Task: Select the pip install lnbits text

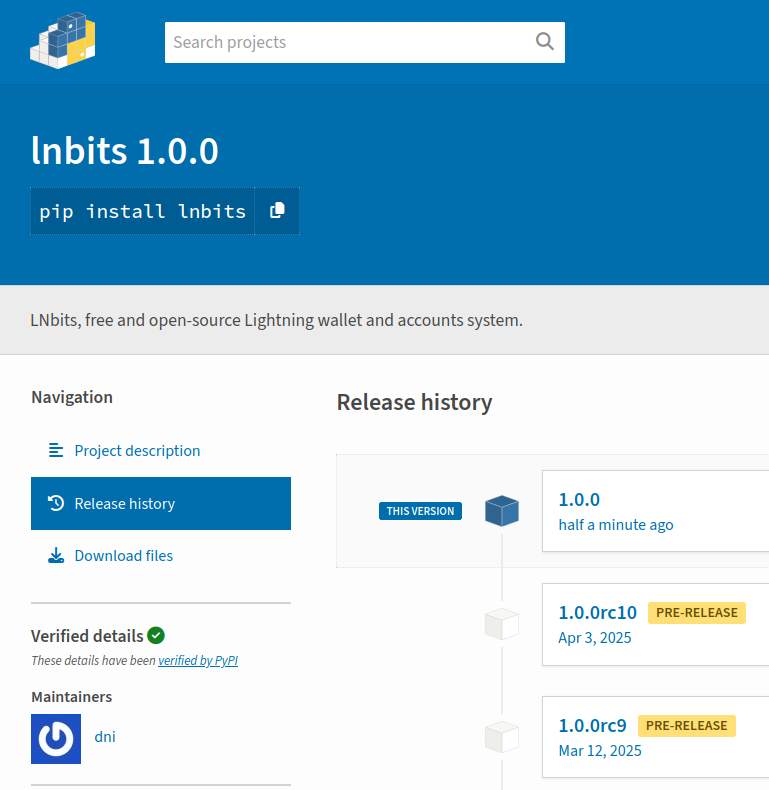Action: click(143, 211)
